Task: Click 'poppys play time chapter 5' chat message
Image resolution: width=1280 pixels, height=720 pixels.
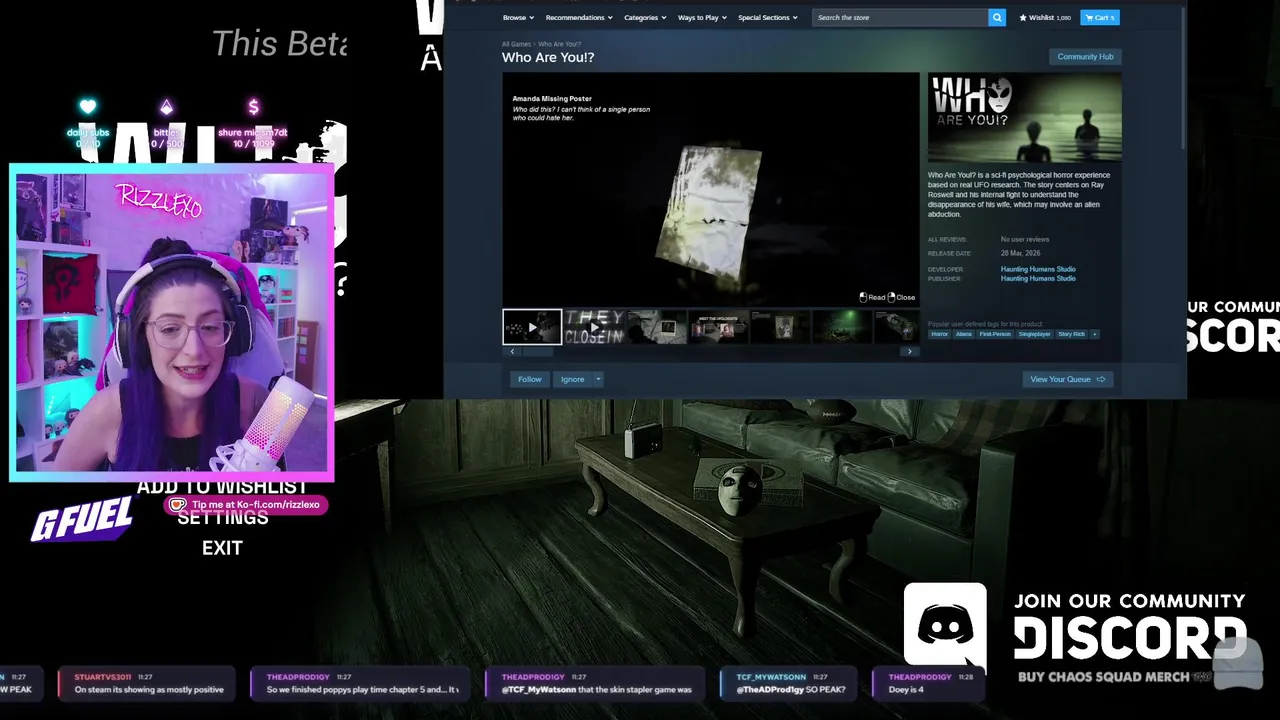Action: click(362, 684)
